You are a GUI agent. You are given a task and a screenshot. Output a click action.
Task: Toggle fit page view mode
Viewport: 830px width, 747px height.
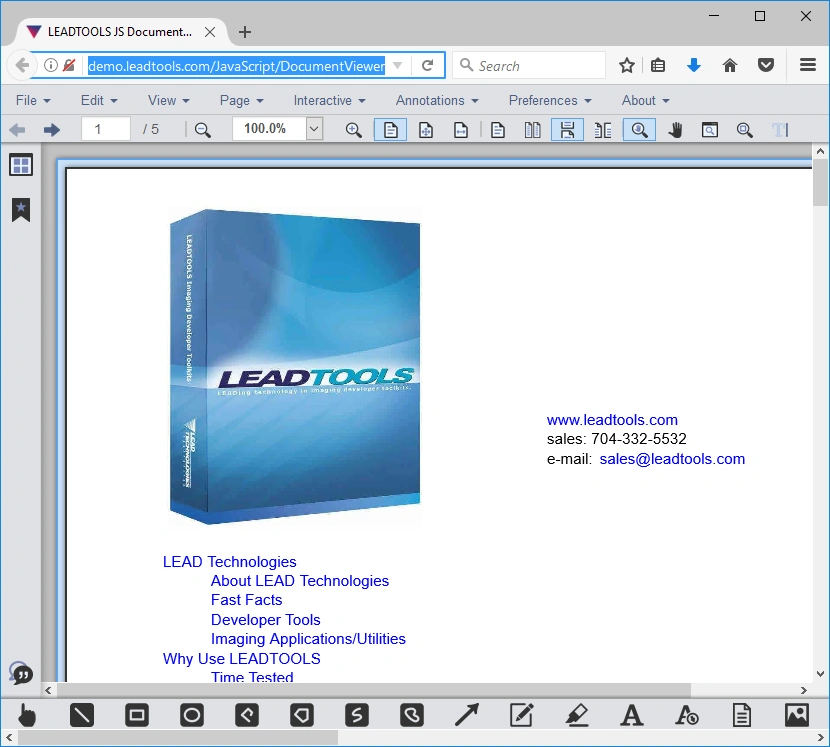(x=426, y=130)
